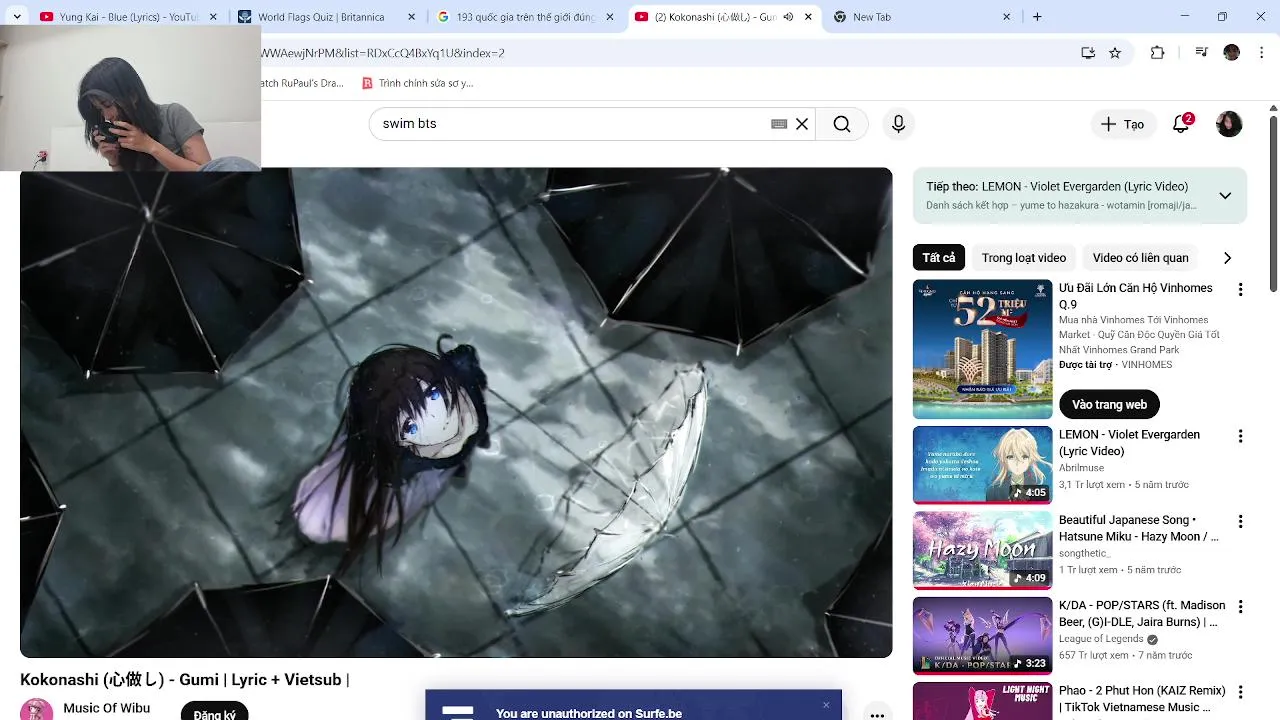Viewport: 1280px width, 720px height.
Task: Click the install app icon in address bar
Action: coord(1088,53)
